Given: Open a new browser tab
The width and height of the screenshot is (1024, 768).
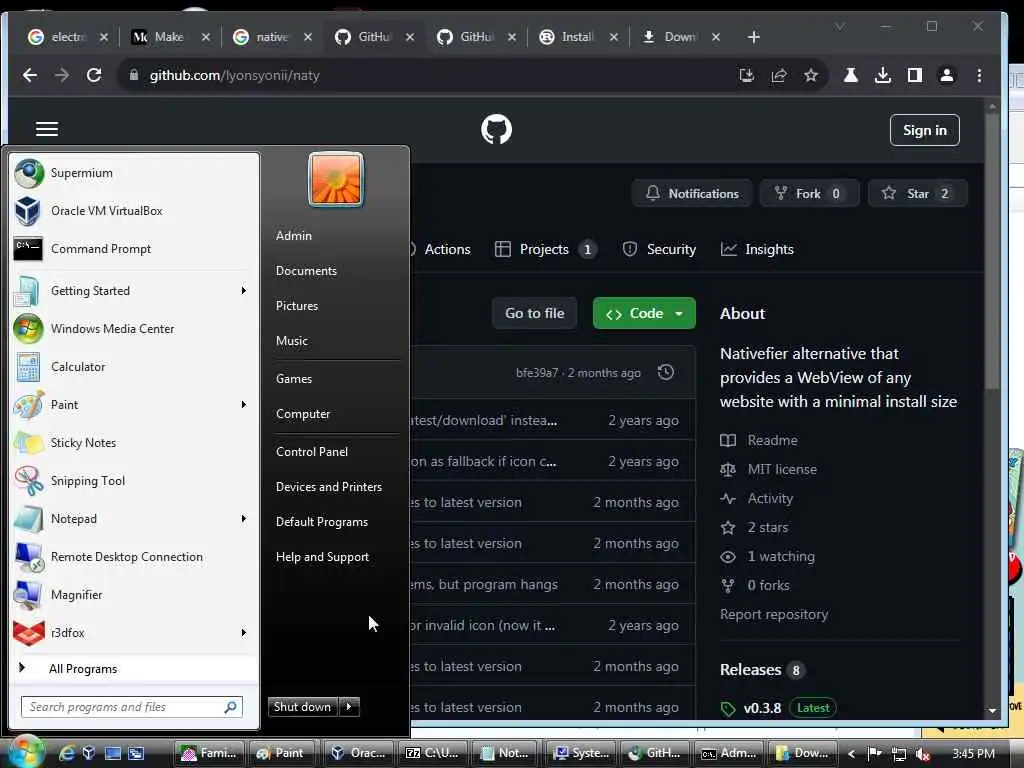Looking at the screenshot, I should 754,37.
